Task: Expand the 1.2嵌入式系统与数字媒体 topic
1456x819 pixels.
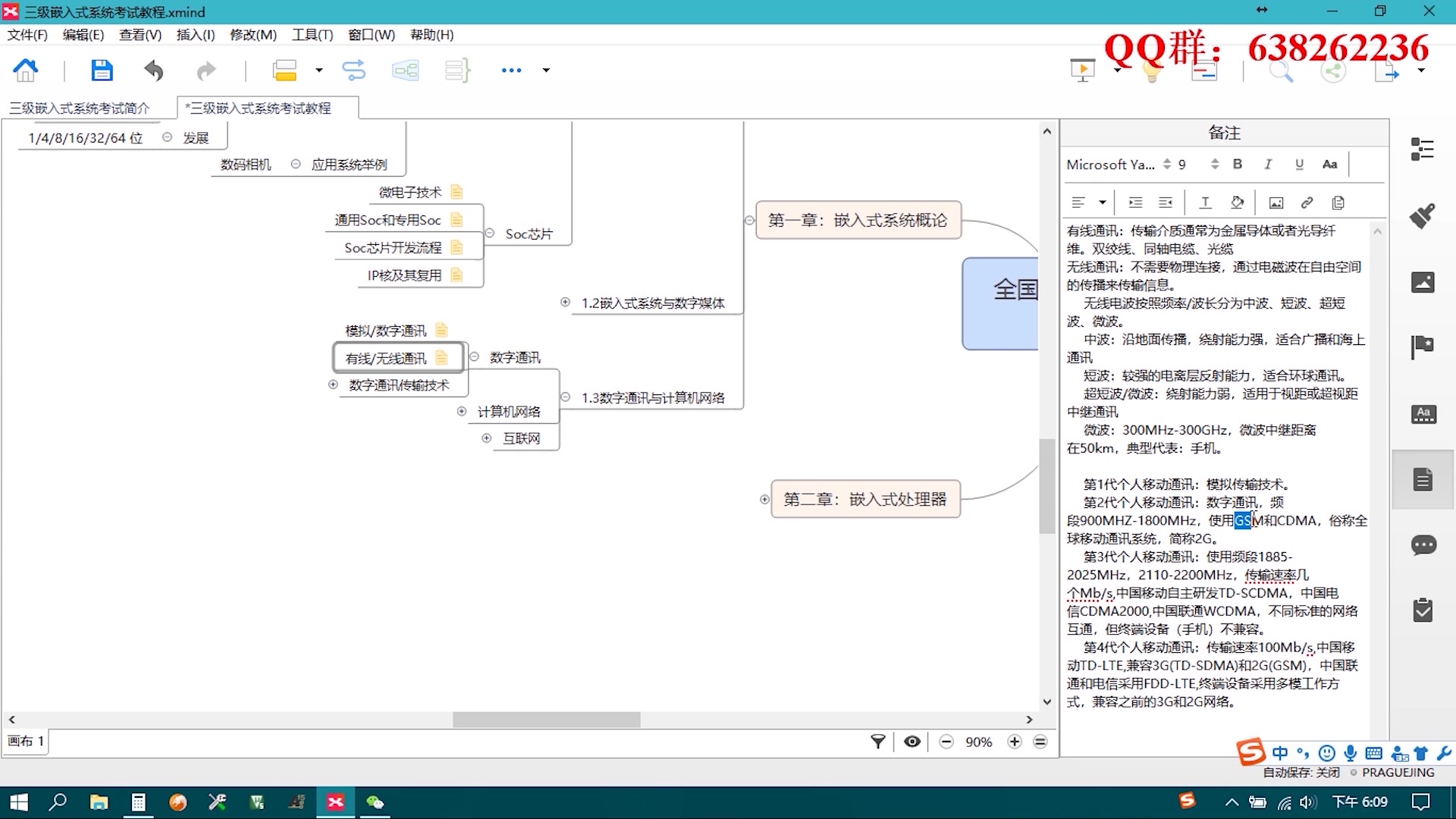Action: point(565,303)
